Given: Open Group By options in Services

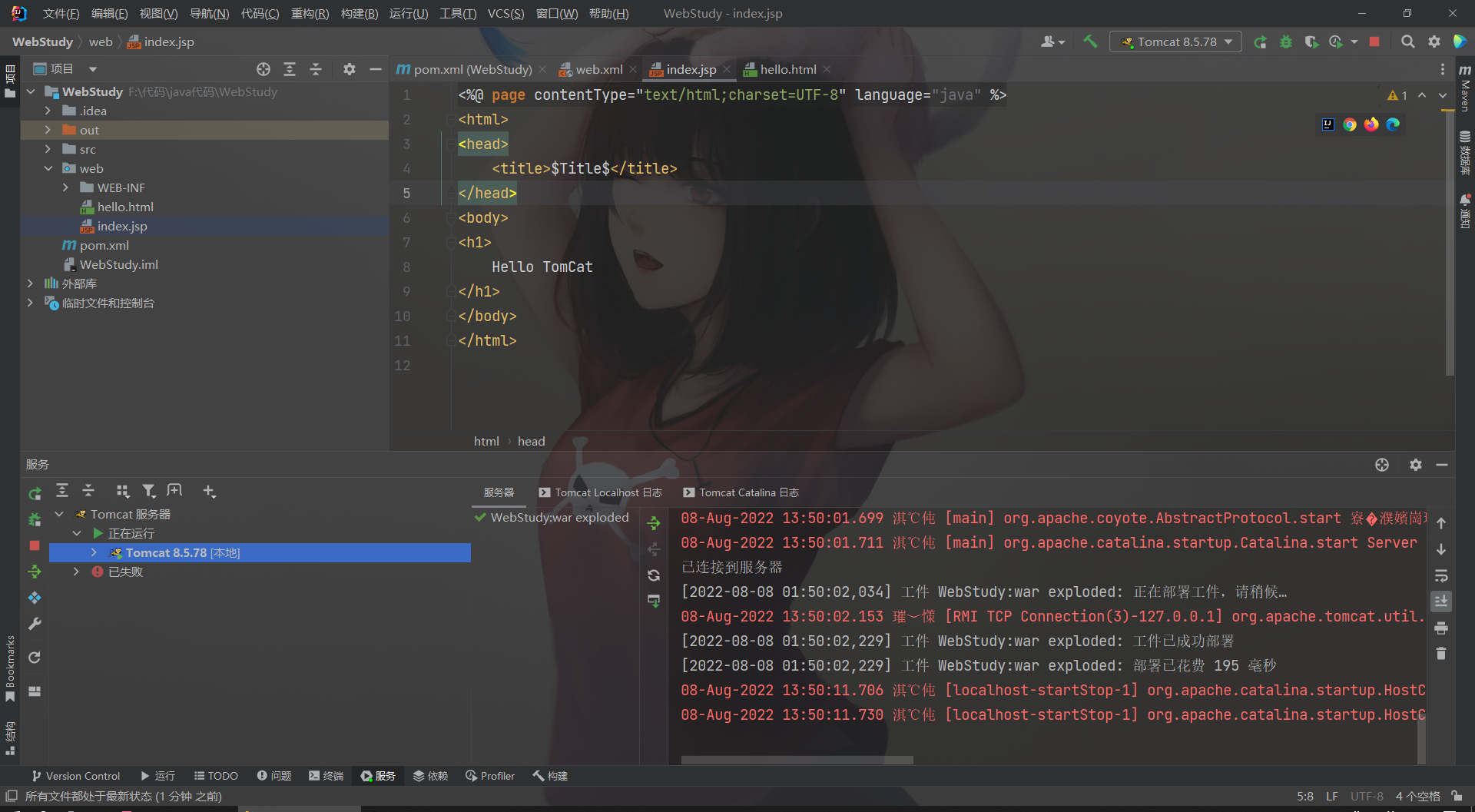Looking at the screenshot, I should 122,490.
